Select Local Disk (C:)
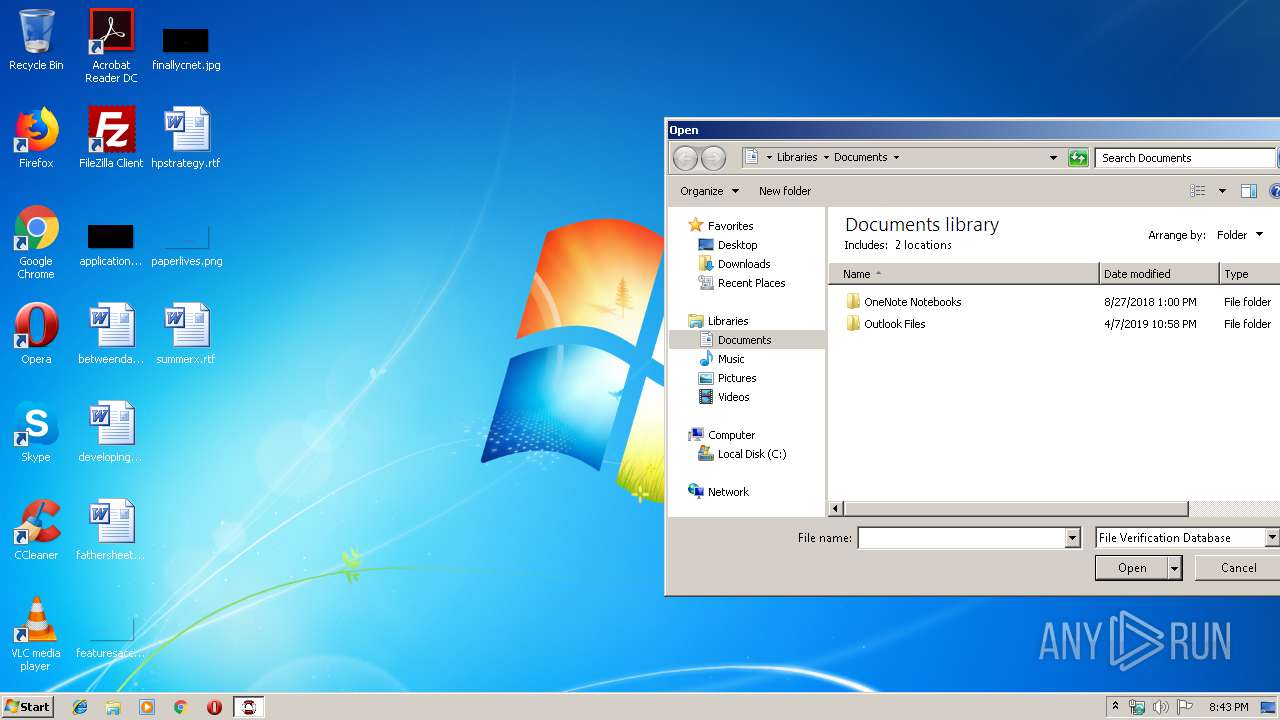The image size is (1280, 720). tap(752, 454)
